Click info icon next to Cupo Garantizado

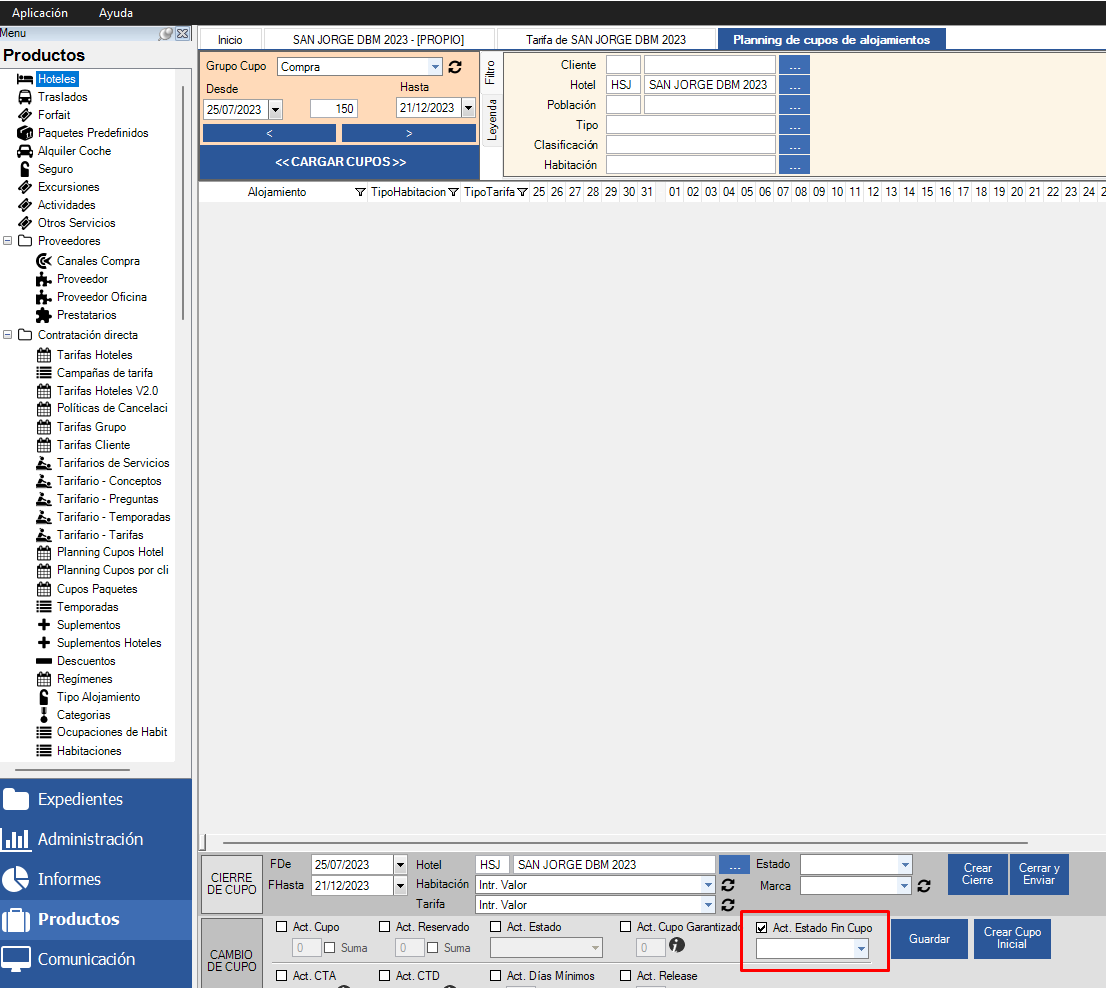tap(677, 946)
